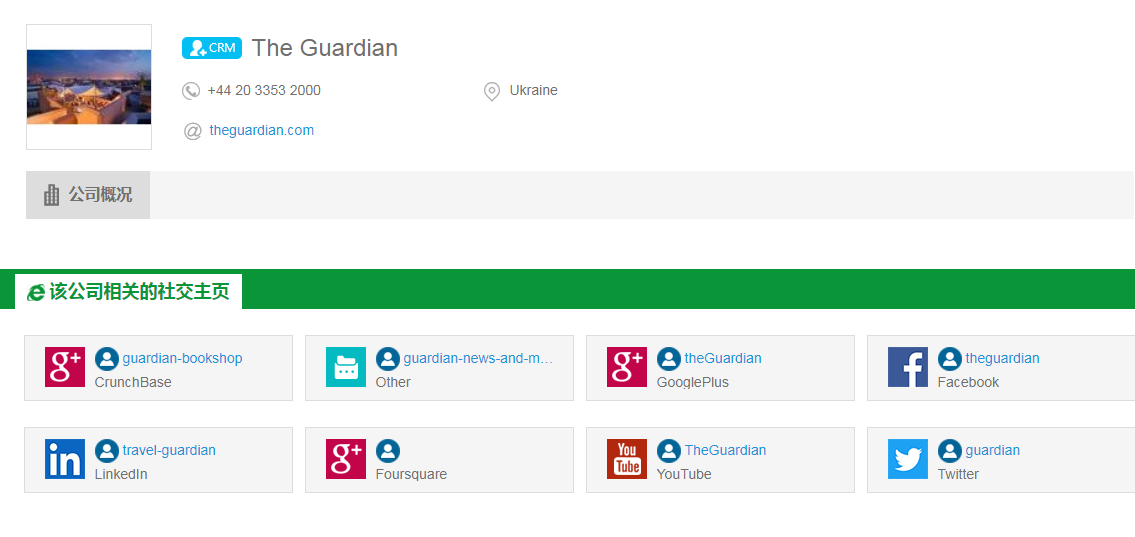Click profile avatar beside theGuardian GooglePlus
The height and width of the screenshot is (537, 1135).
tap(669, 359)
